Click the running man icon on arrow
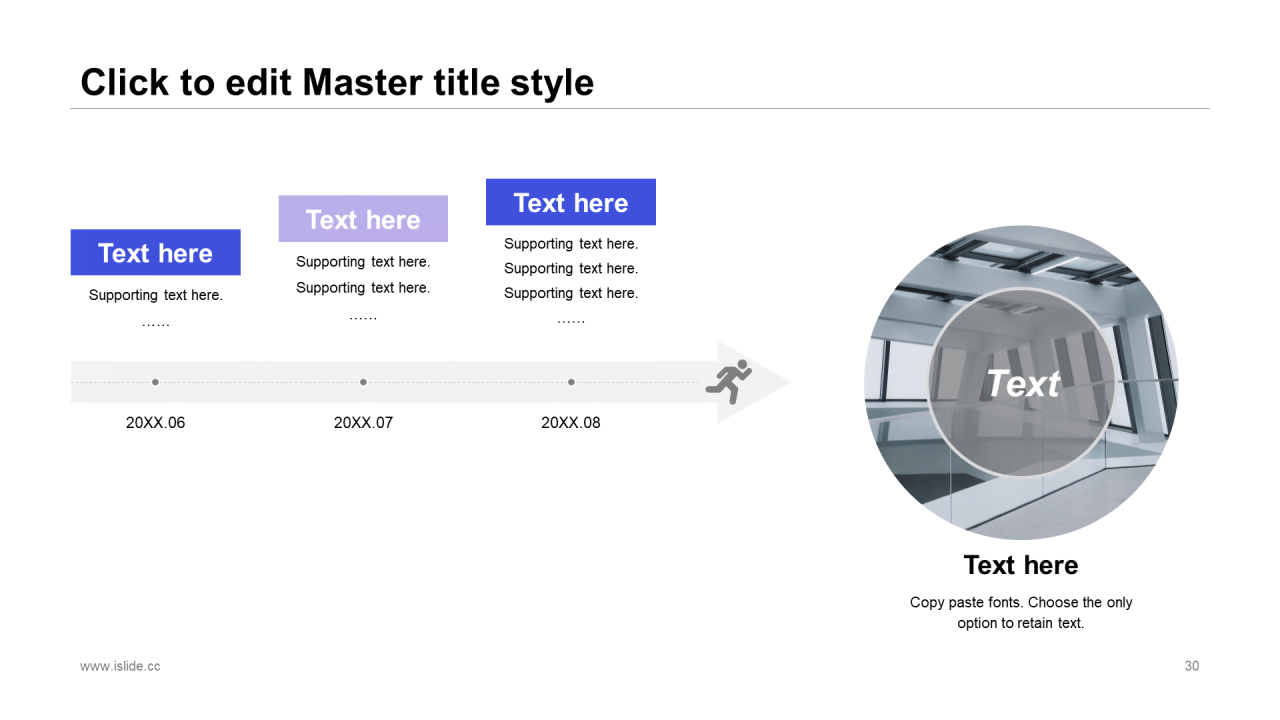The height and width of the screenshot is (720, 1280). coord(729,381)
